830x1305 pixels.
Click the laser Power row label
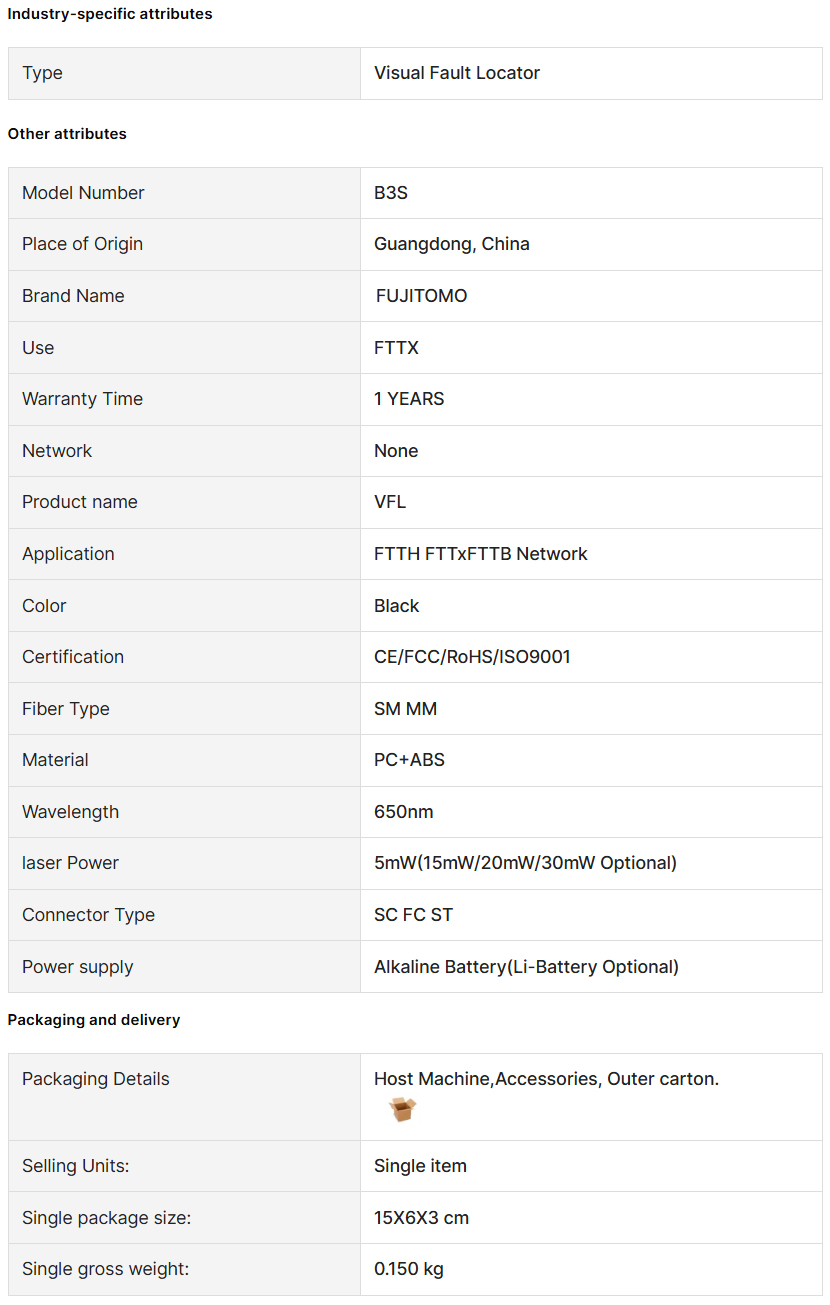pyautogui.click(x=70, y=863)
